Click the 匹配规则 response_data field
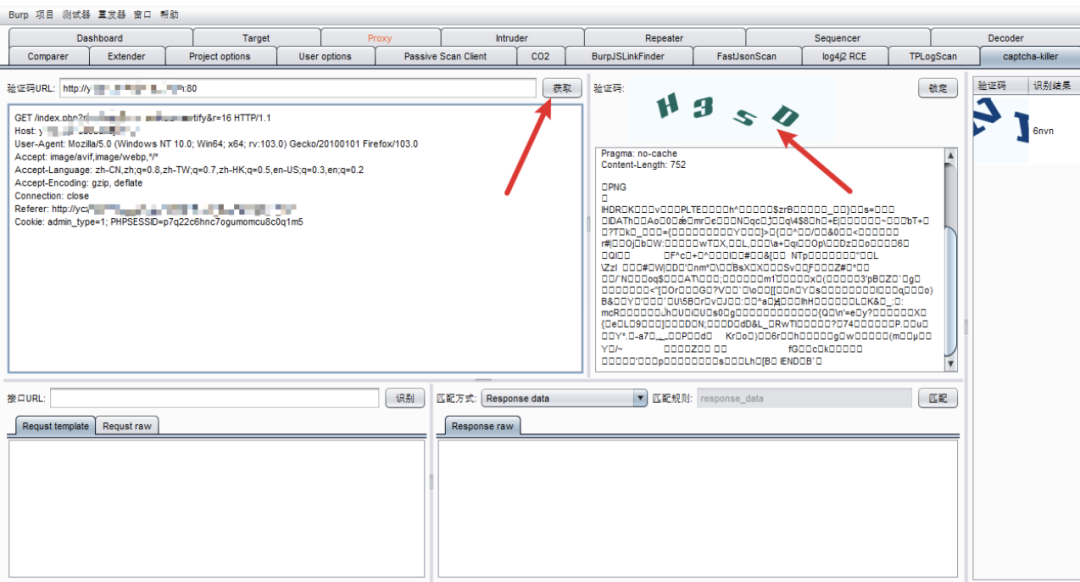This screenshot has width=1080, height=582. click(x=804, y=398)
